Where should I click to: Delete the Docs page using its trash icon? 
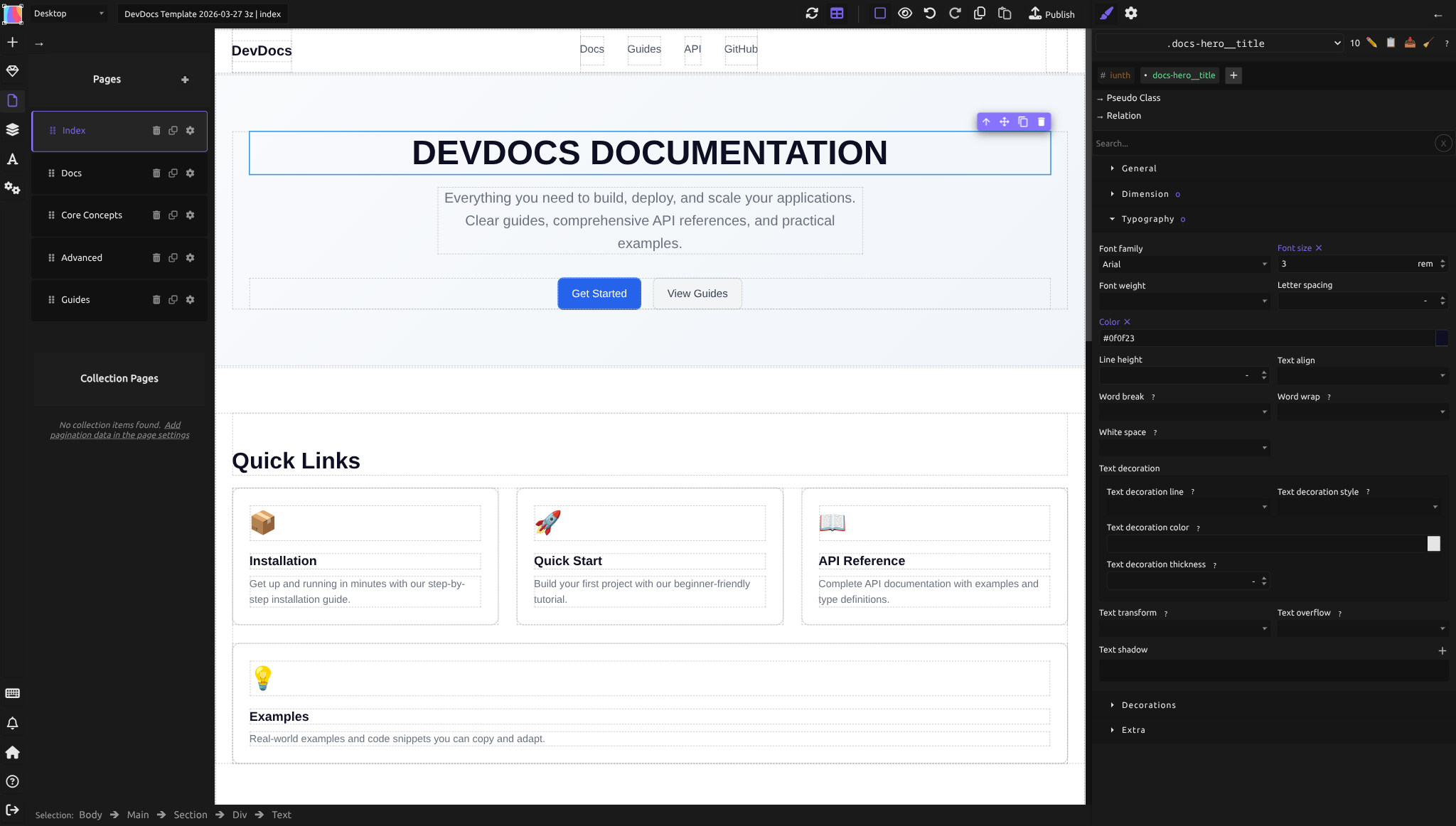156,173
